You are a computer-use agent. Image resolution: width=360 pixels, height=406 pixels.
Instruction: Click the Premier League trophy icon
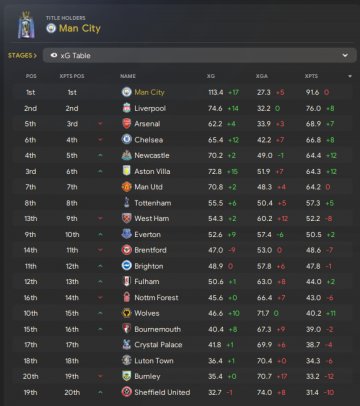click(x=26, y=25)
